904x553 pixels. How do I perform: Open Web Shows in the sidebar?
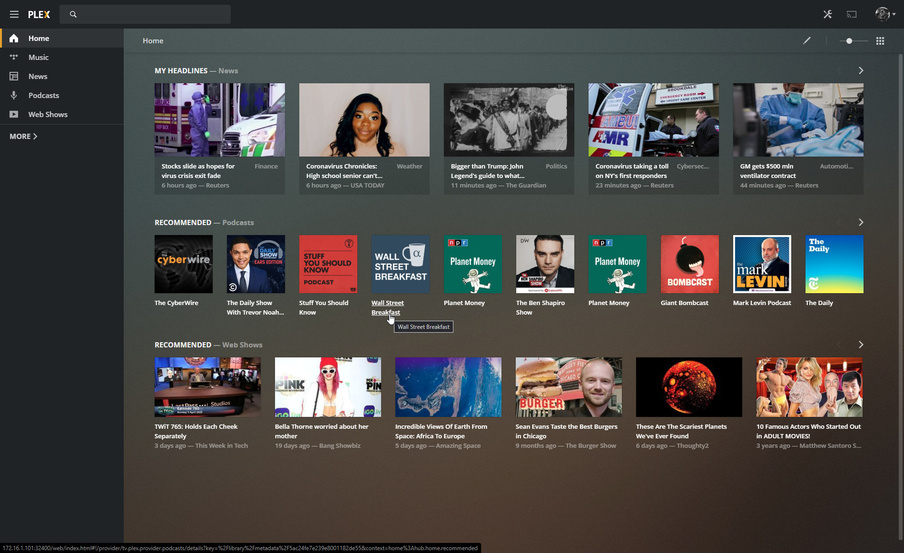click(62, 114)
